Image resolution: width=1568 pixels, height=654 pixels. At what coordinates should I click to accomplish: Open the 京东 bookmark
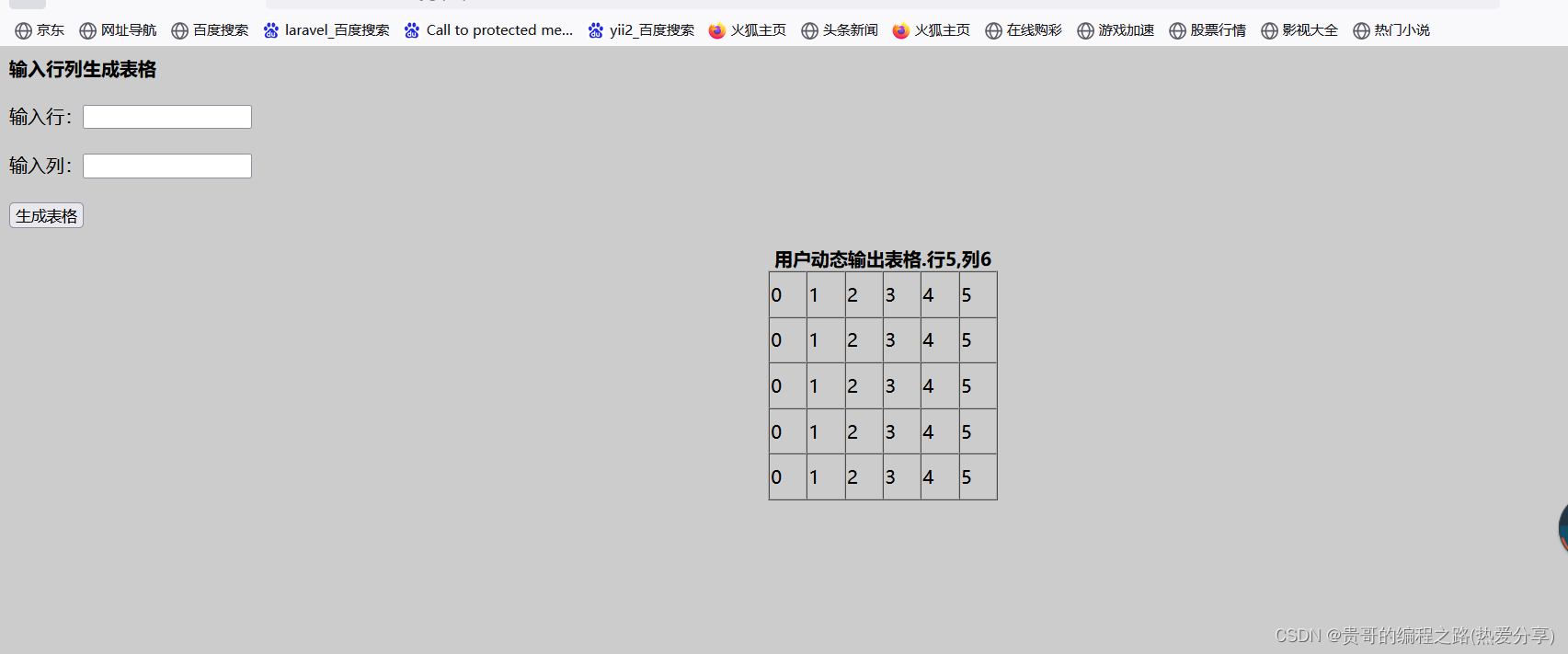coord(40,30)
